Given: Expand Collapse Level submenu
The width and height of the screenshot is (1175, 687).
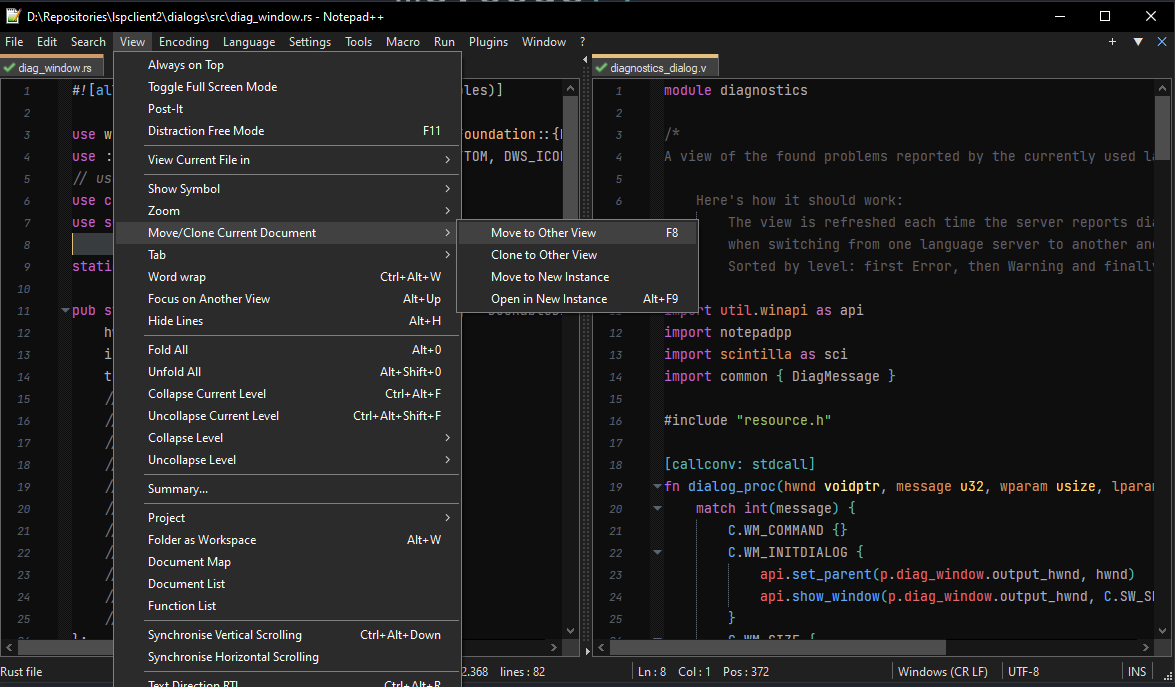Looking at the screenshot, I should pyautogui.click(x=288, y=438).
